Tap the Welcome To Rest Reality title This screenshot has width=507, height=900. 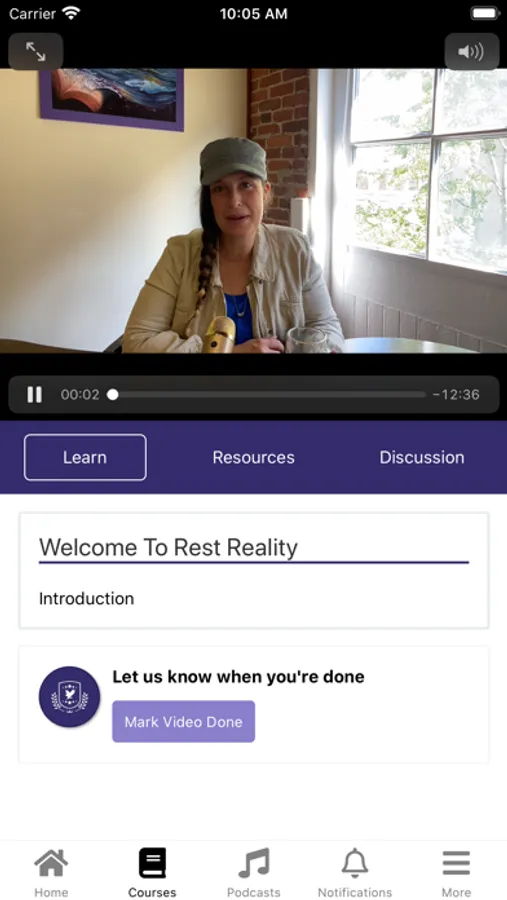pos(168,548)
